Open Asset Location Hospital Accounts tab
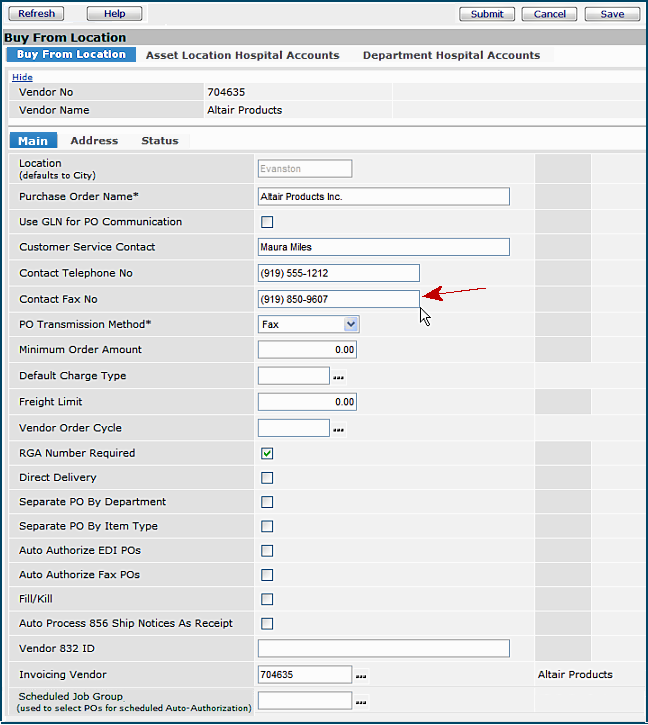Image resolution: width=648 pixels, height=725 pixels. pyautogui.click(x=242, y=55)
